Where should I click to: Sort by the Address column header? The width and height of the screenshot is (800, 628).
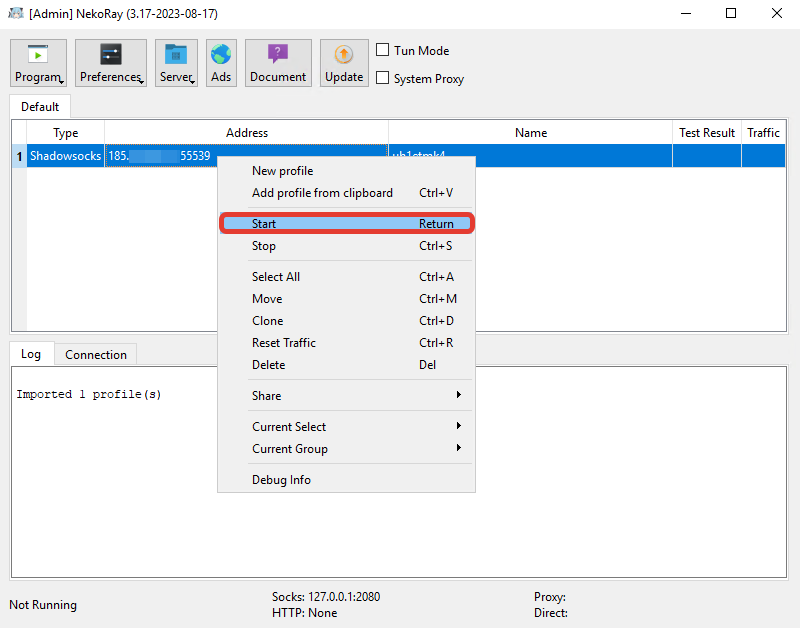tap(246, 133)
